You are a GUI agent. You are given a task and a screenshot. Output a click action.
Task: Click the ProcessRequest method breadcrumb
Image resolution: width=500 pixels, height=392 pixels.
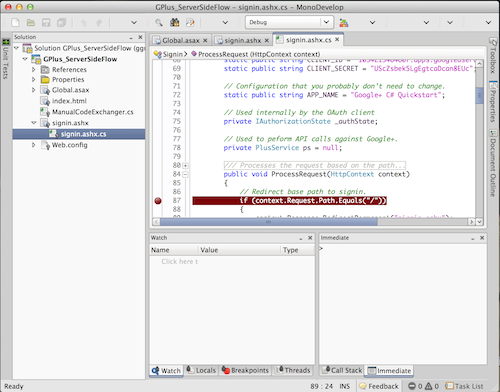pos(255,54)
